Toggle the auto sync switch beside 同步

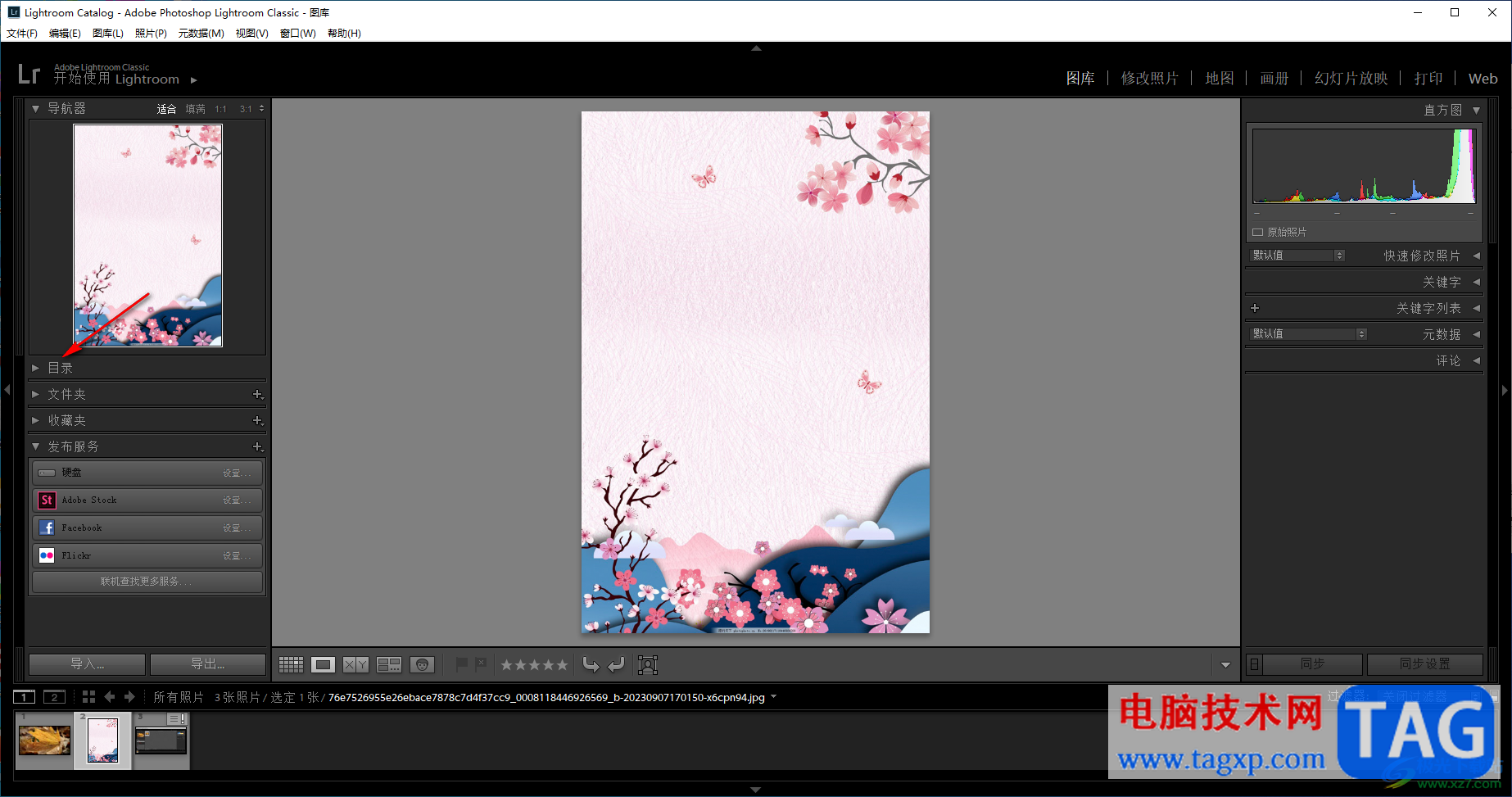coord(1254,664)
